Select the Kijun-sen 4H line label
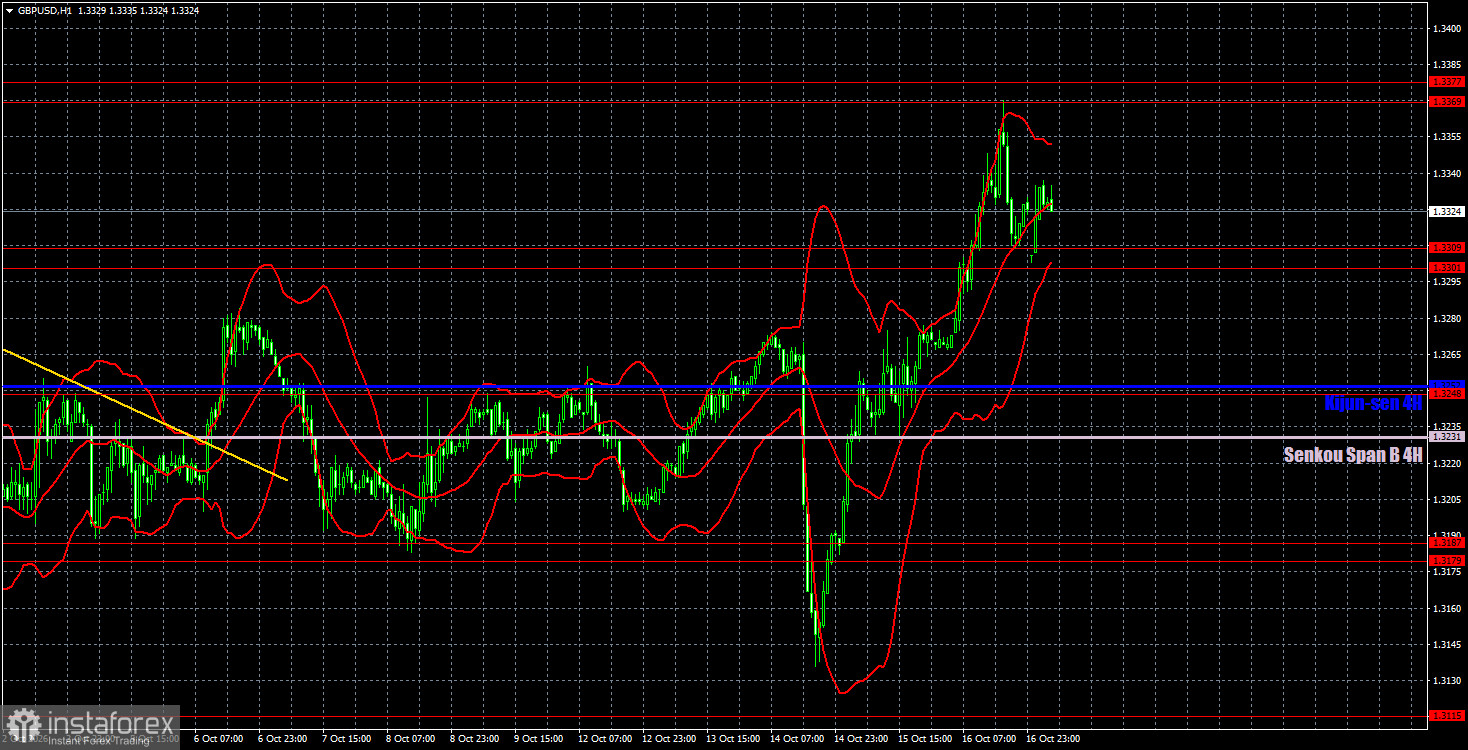1468x750 pixels. point(1372,404)
